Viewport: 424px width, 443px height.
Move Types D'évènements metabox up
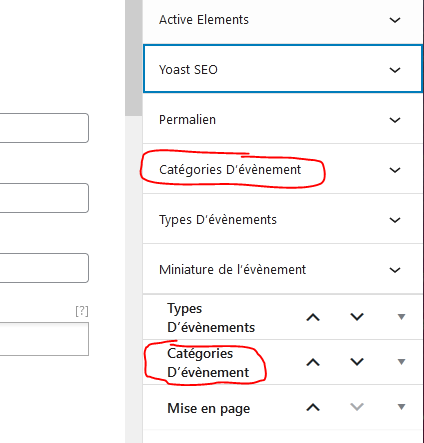313,317
